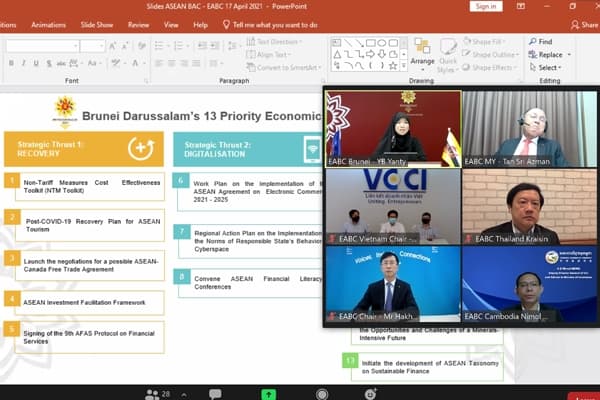The height and width of the screenshot is (400, 600).
Task: Open Zoom reactions icon
Action: 371,393
